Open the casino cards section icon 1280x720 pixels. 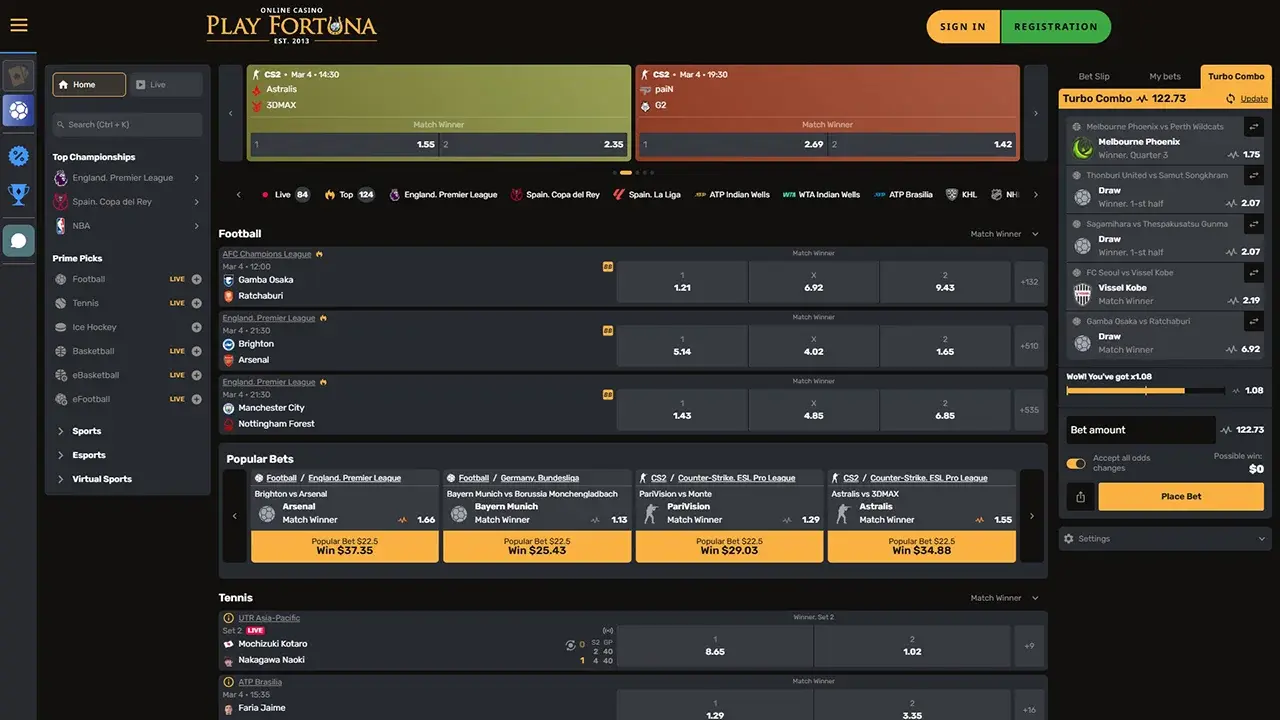coord(18,76)
